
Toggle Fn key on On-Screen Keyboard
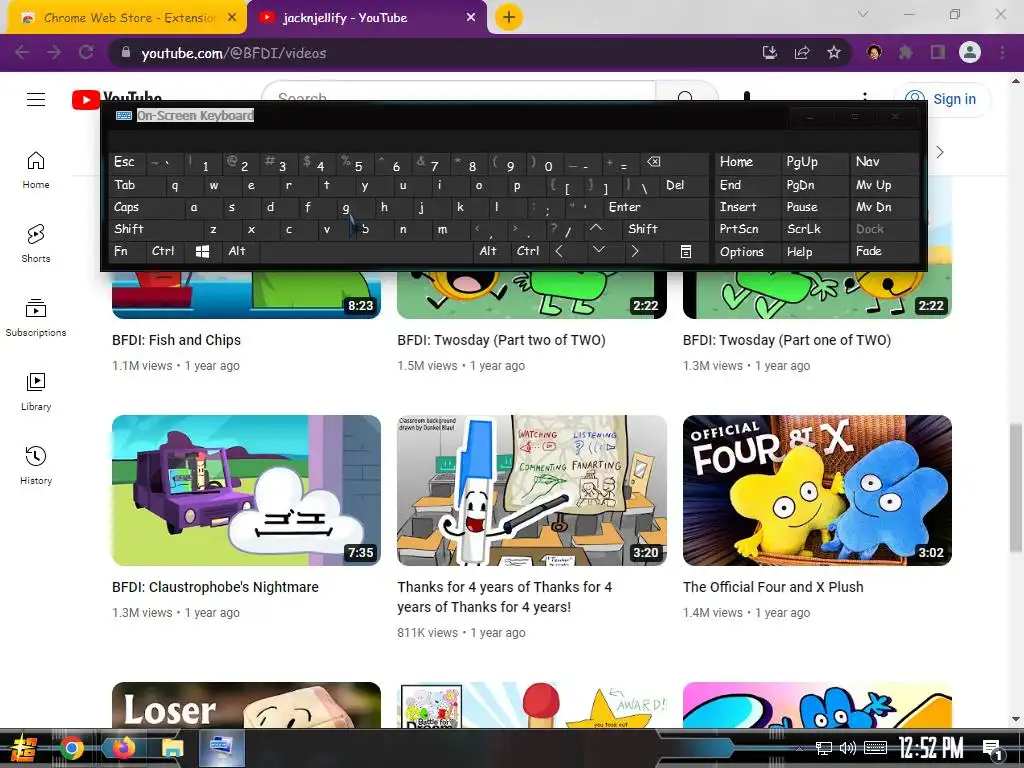[x=128, y=251]
